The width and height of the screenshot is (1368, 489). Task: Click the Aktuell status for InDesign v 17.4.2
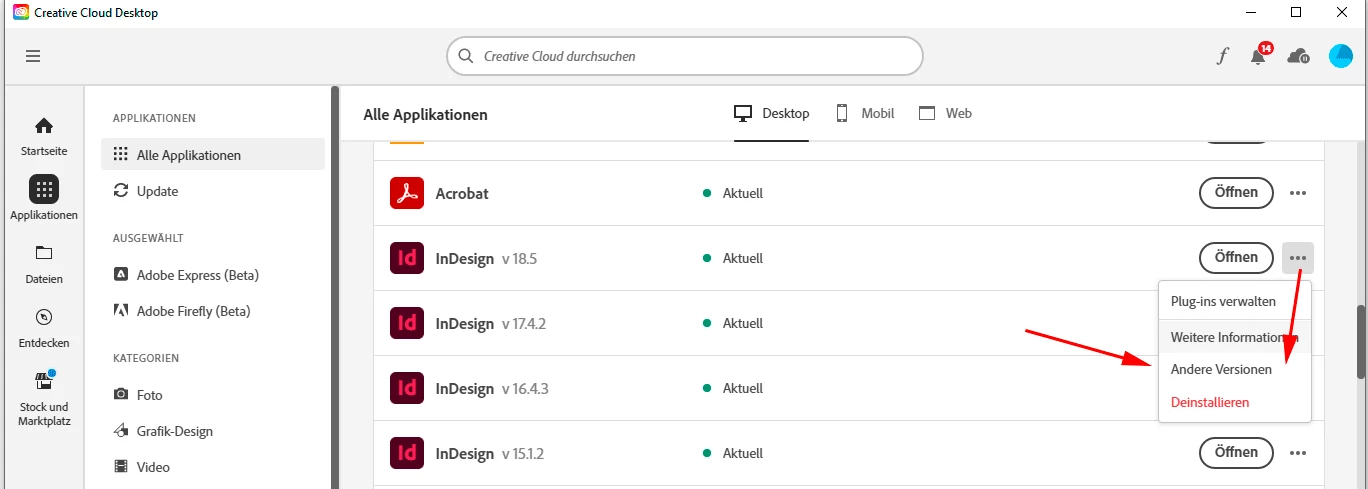pyautogui.click(x=733, y=323)
